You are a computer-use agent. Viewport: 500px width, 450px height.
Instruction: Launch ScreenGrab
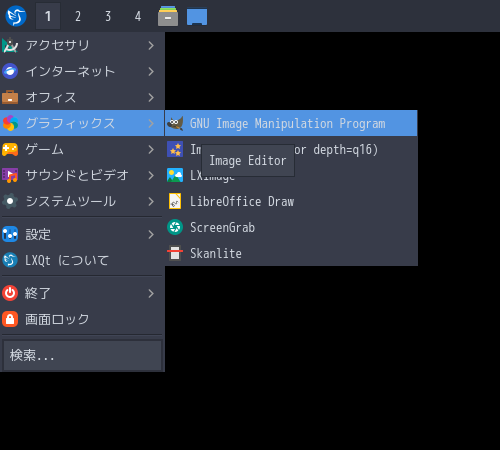click(x=291, y=227)
